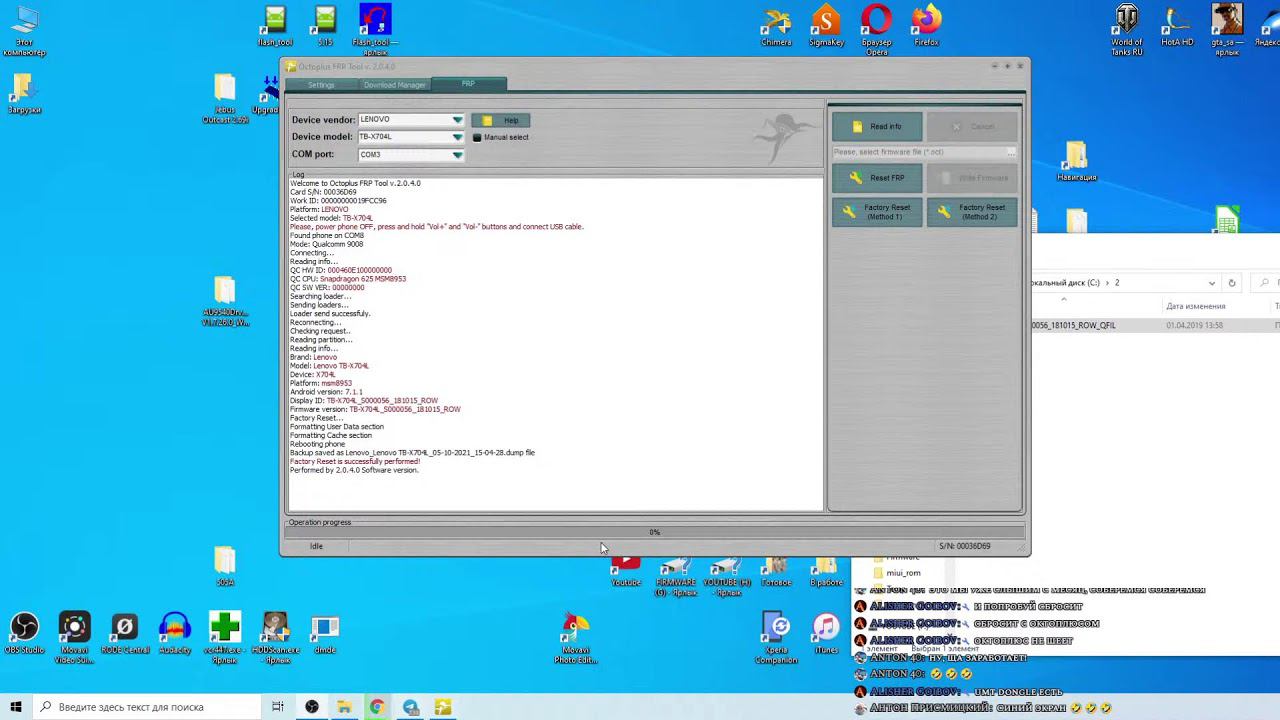Click the Read info button
Screen dimensions: 1280x720
tap(877, 127)
